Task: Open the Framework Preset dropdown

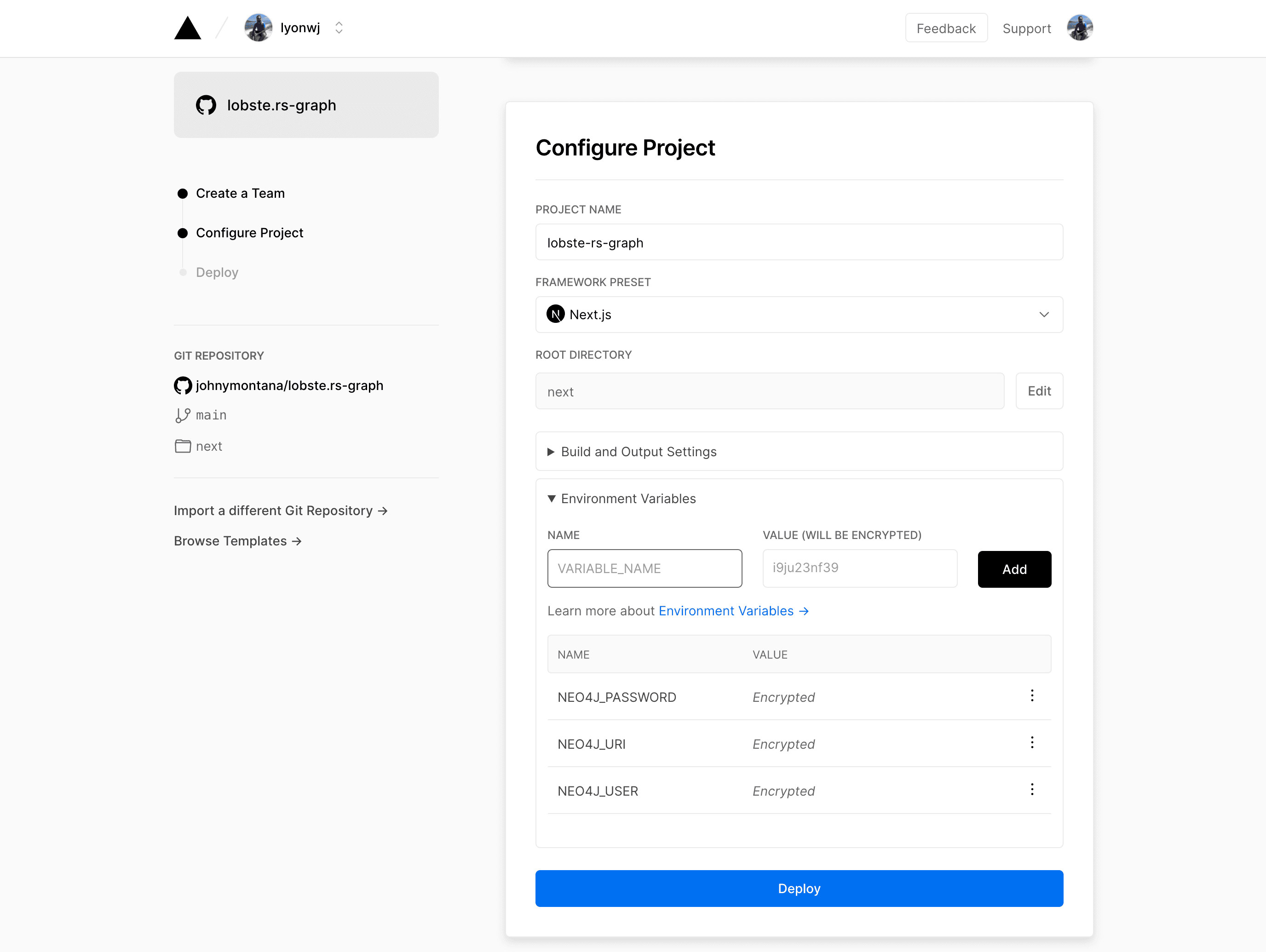Action: [x=799, y=314]
